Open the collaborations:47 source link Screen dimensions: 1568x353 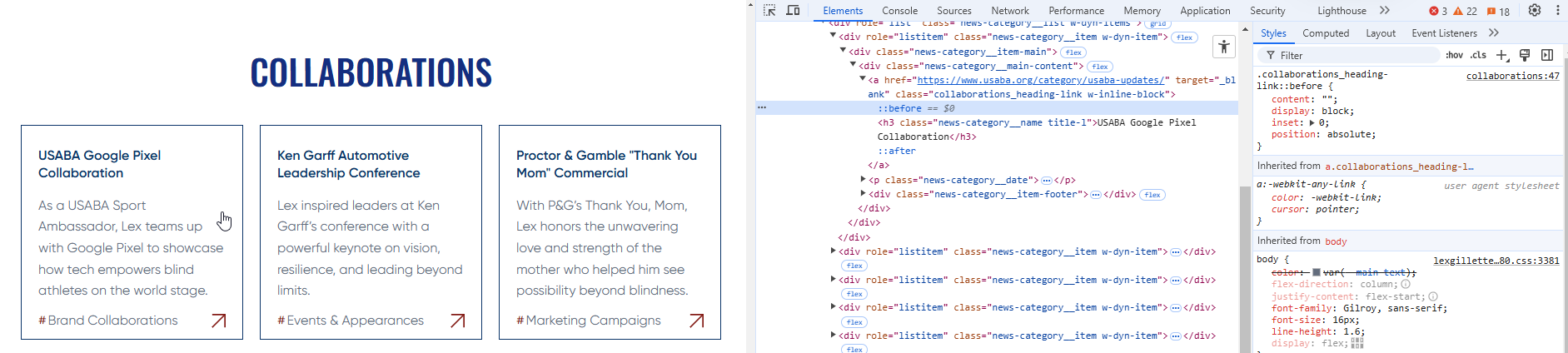(1513, 76)
